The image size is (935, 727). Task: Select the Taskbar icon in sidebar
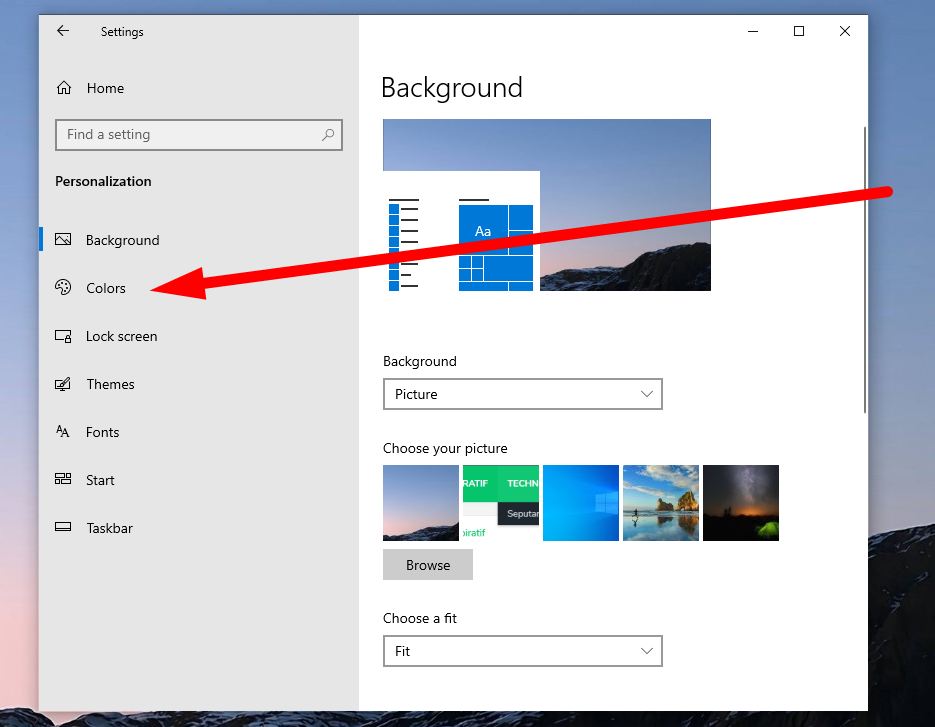click(62, 528)
